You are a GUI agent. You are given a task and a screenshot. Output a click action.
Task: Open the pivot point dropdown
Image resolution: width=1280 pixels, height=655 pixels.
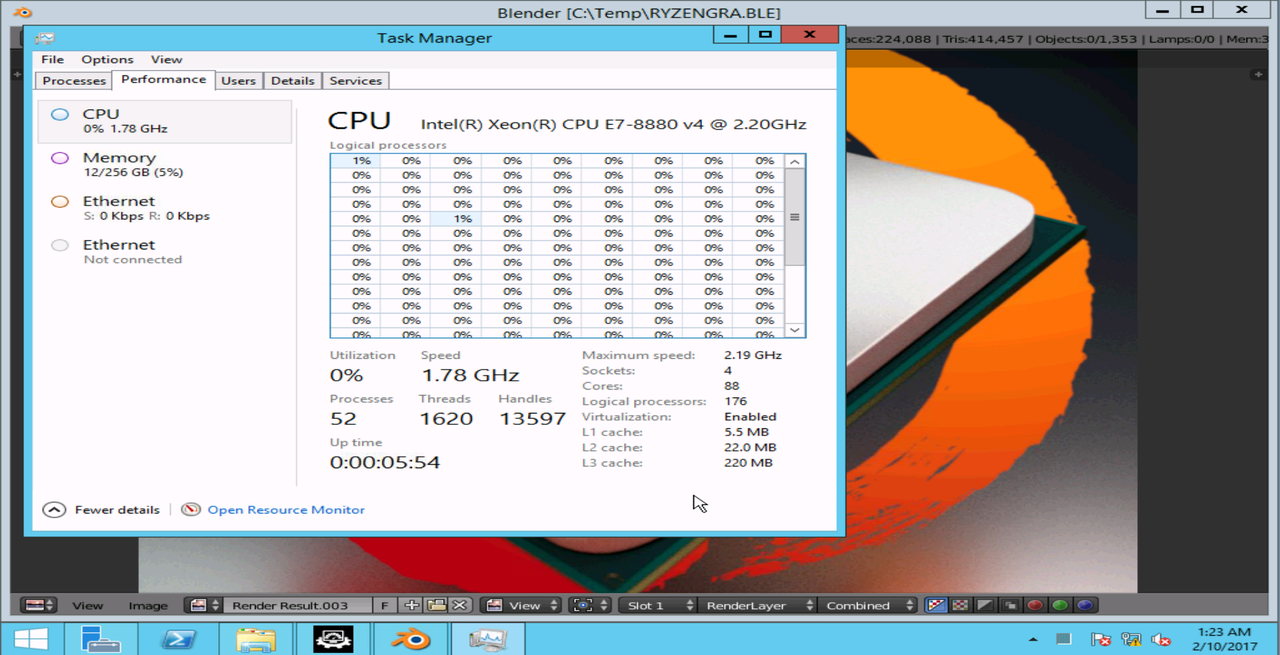pyautogui.click(x=591, y=605)
